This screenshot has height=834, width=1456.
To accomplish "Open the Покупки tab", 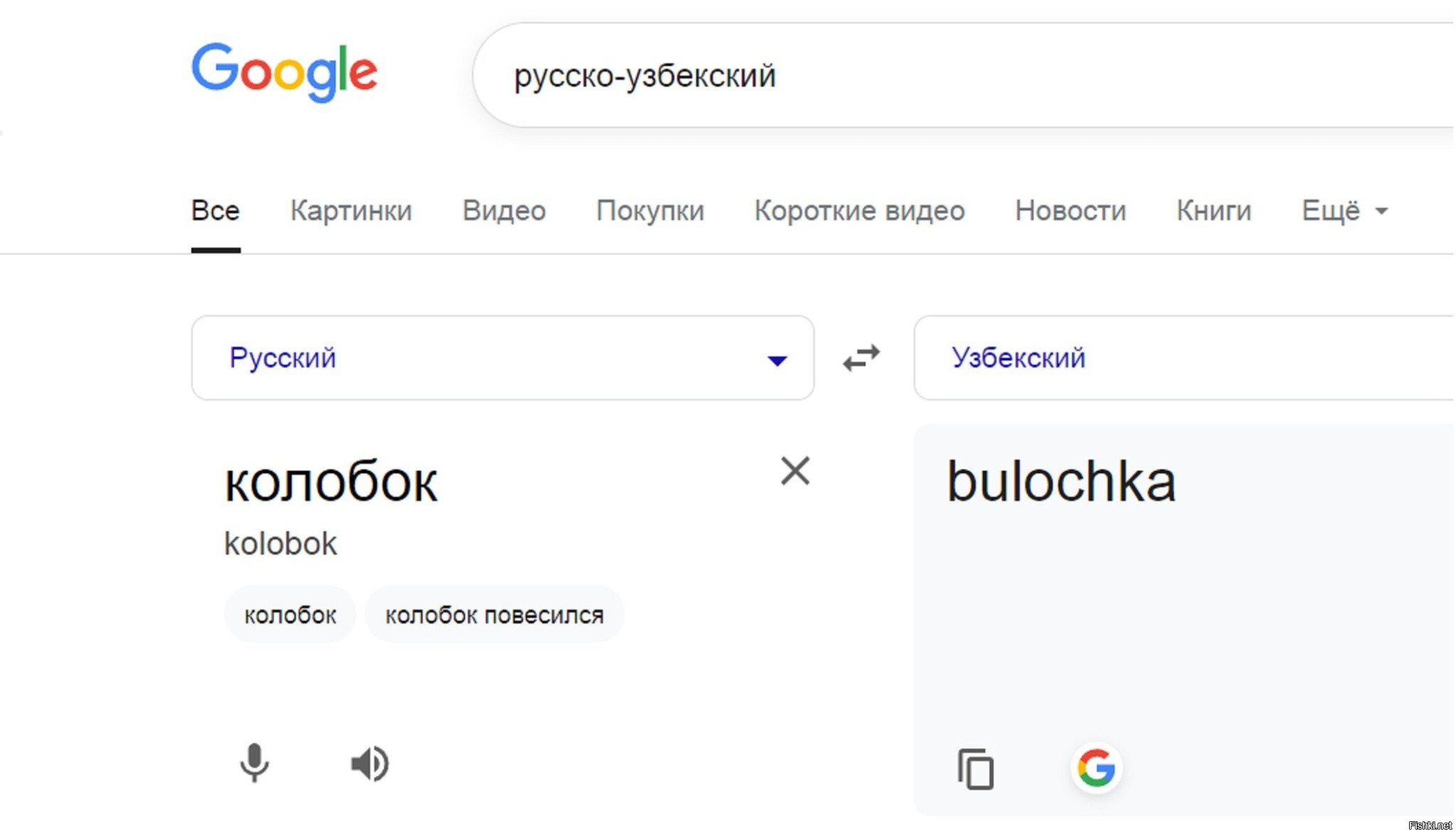I will (650, 210).
